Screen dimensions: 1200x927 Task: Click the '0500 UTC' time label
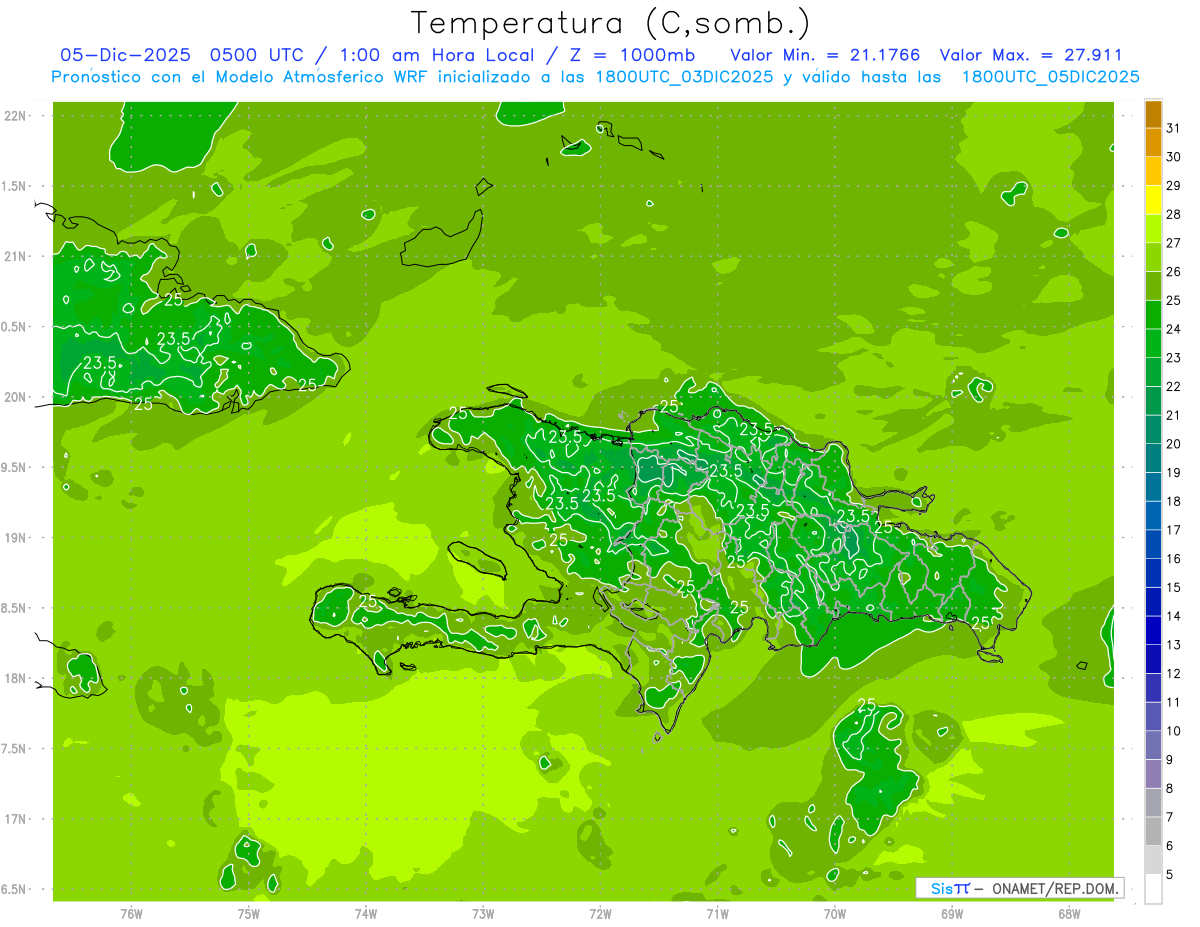(x=253, y=55)
